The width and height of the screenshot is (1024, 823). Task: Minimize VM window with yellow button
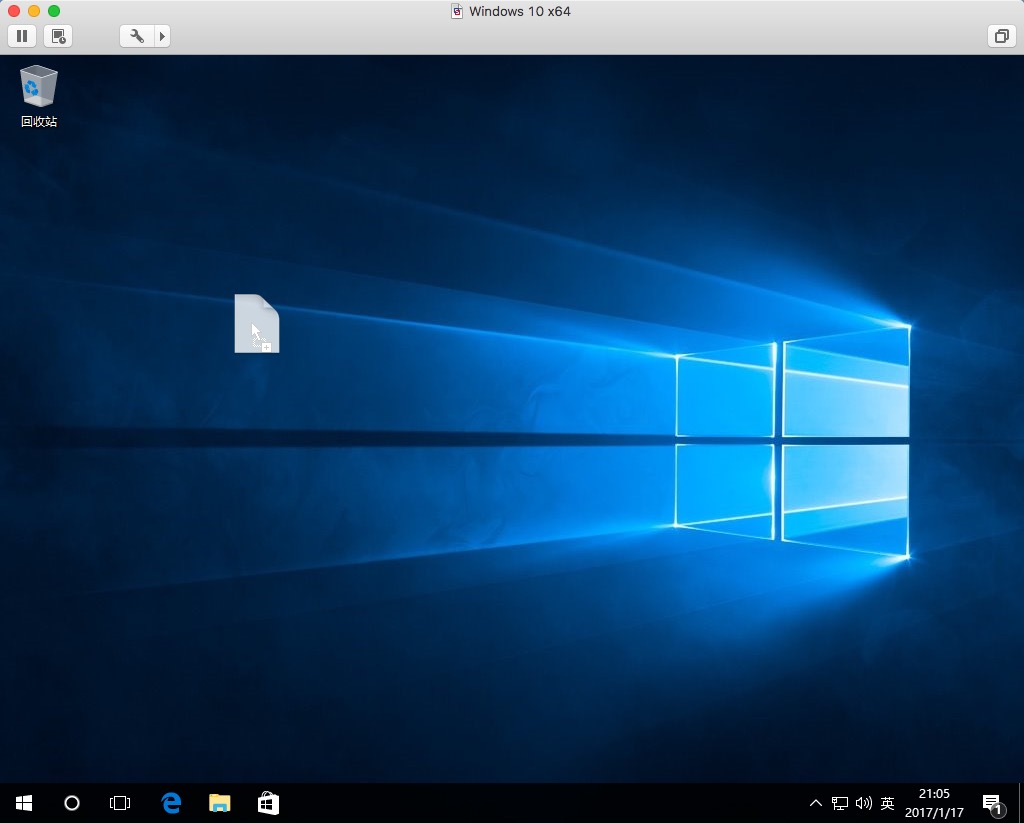pyautogui.click(x=34, y=11)
